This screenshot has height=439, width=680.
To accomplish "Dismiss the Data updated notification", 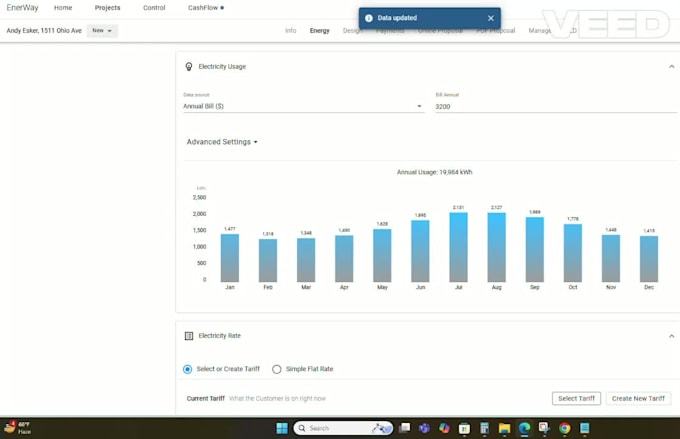I will [490, 18].
